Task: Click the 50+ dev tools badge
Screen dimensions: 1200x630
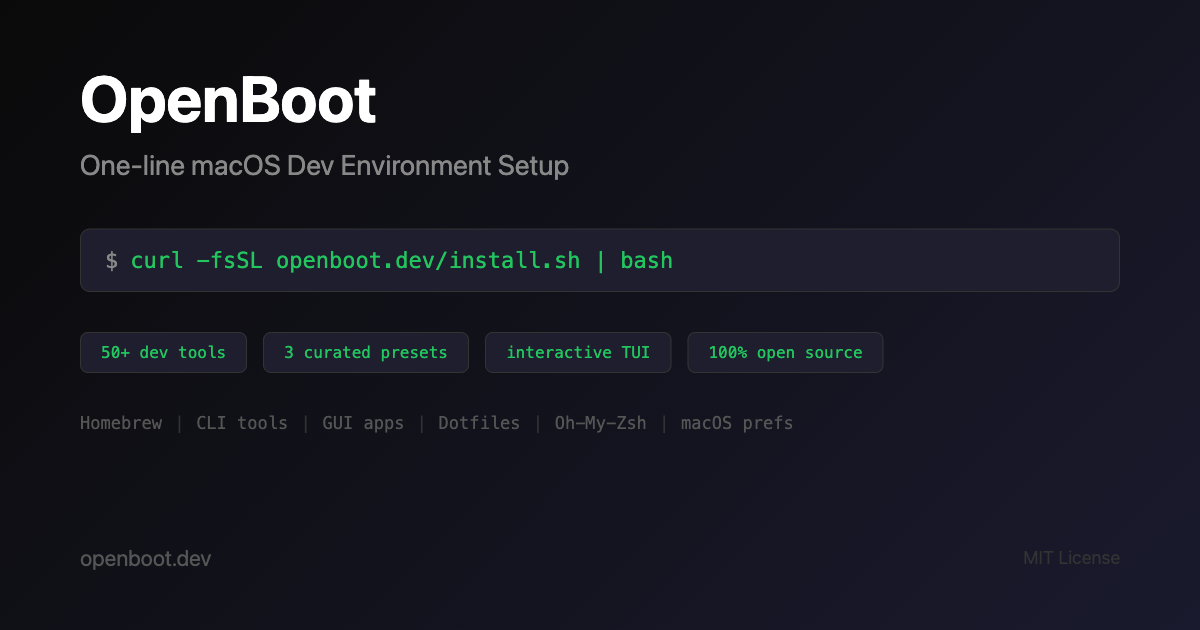Action: [163, 352]
